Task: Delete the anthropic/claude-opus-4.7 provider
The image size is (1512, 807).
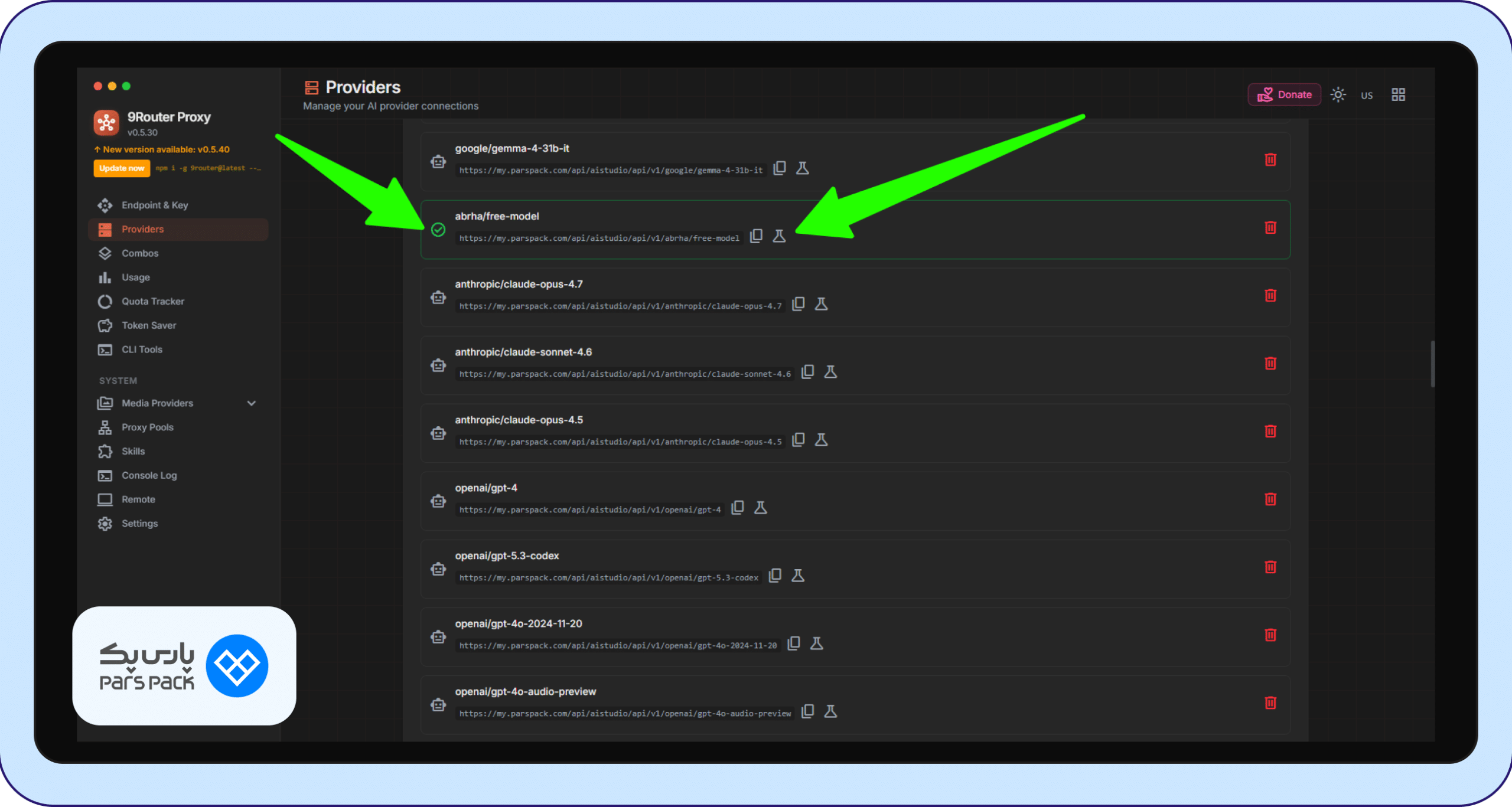Action: point(1270,296)
